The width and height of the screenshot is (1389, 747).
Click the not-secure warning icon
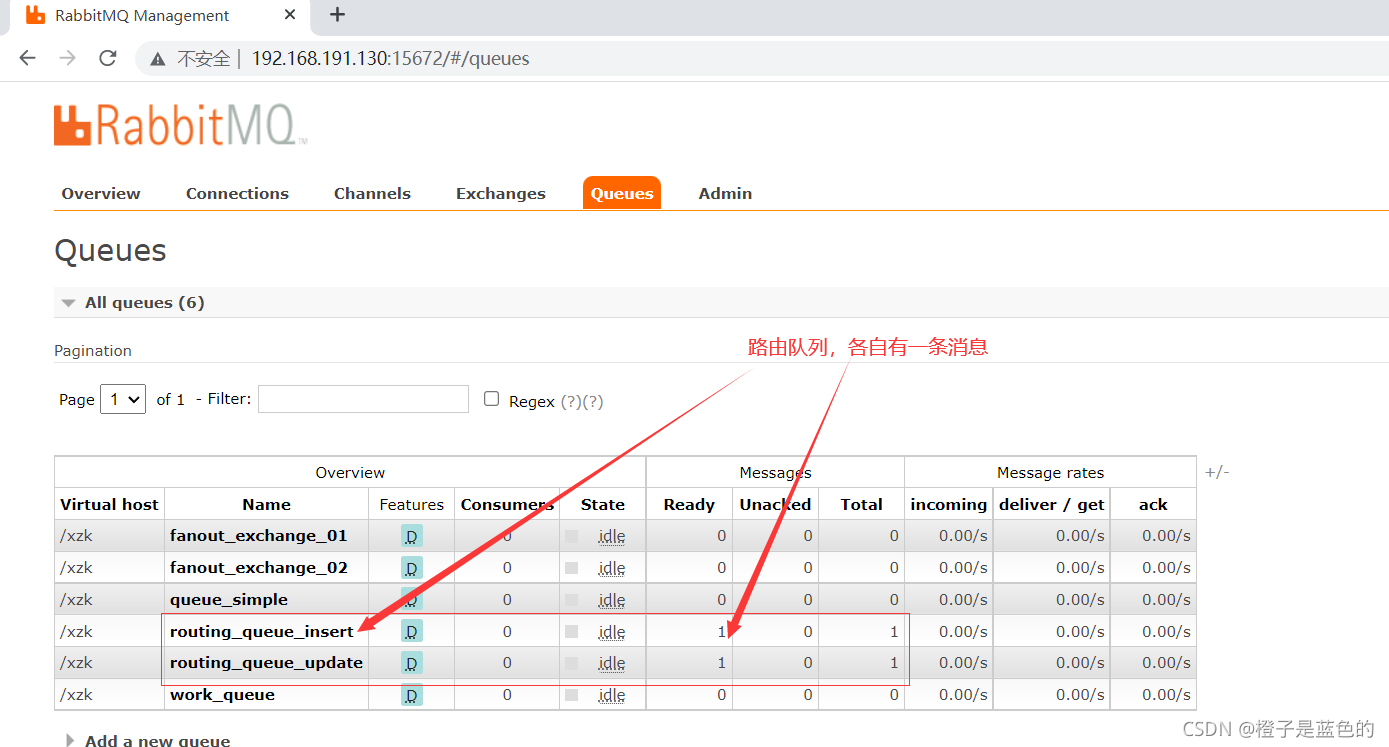158,59
